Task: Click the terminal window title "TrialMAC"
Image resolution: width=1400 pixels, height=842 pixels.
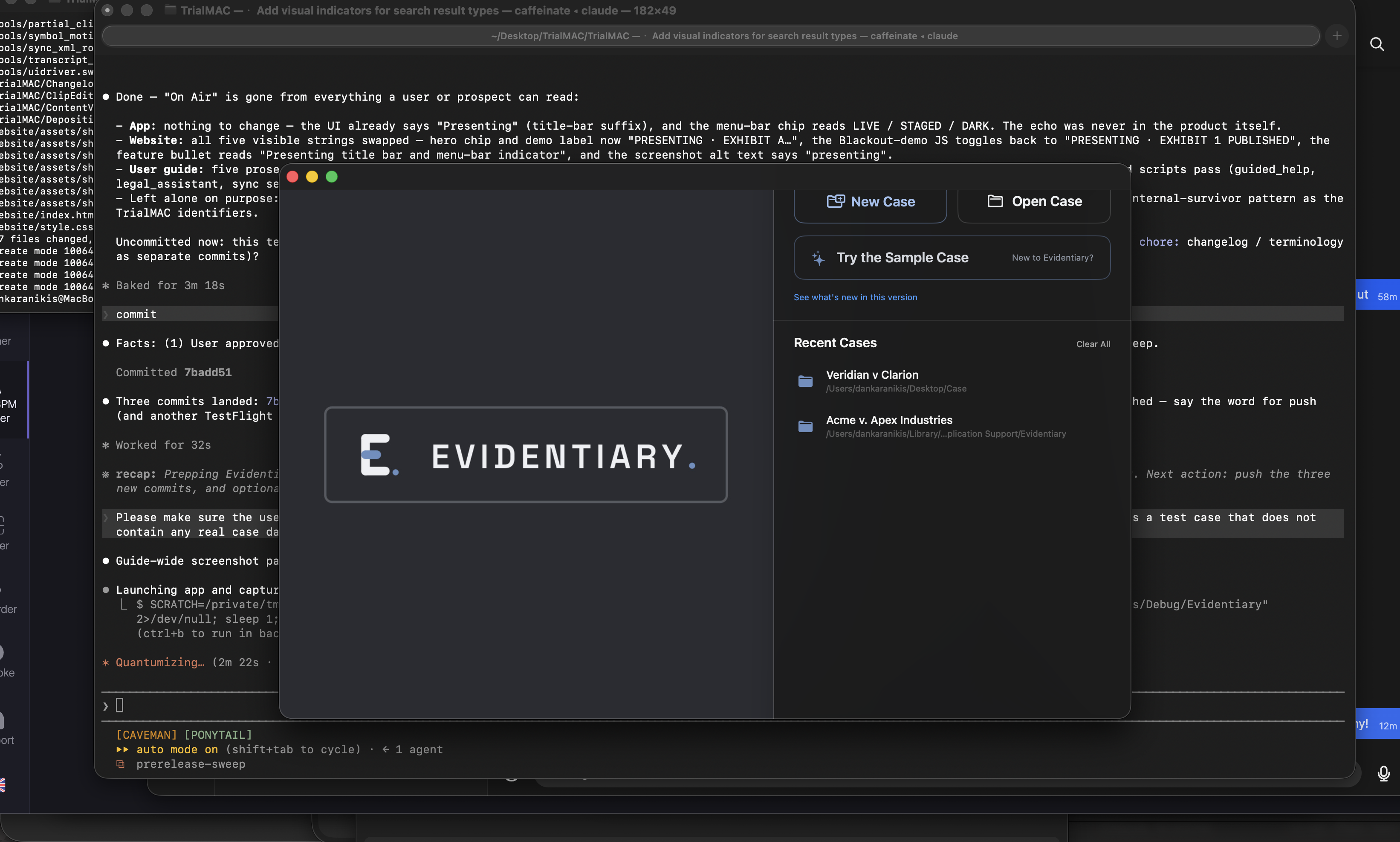Action: coord(205,10)
